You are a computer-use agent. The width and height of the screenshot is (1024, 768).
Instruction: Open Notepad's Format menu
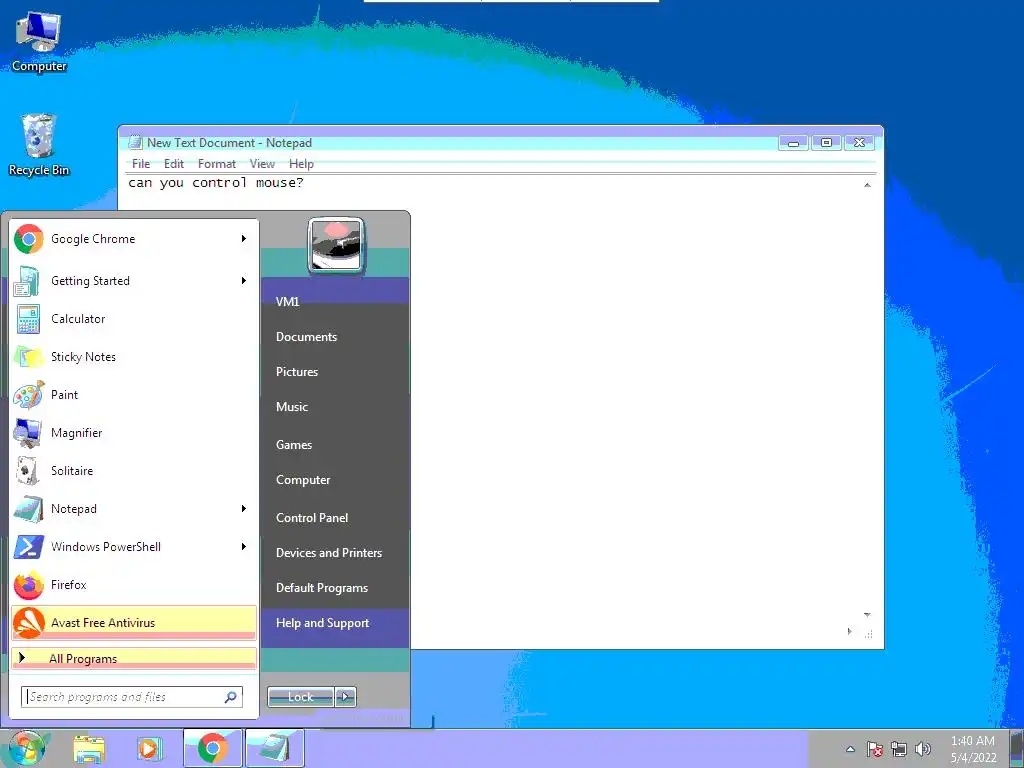[217, 164]
